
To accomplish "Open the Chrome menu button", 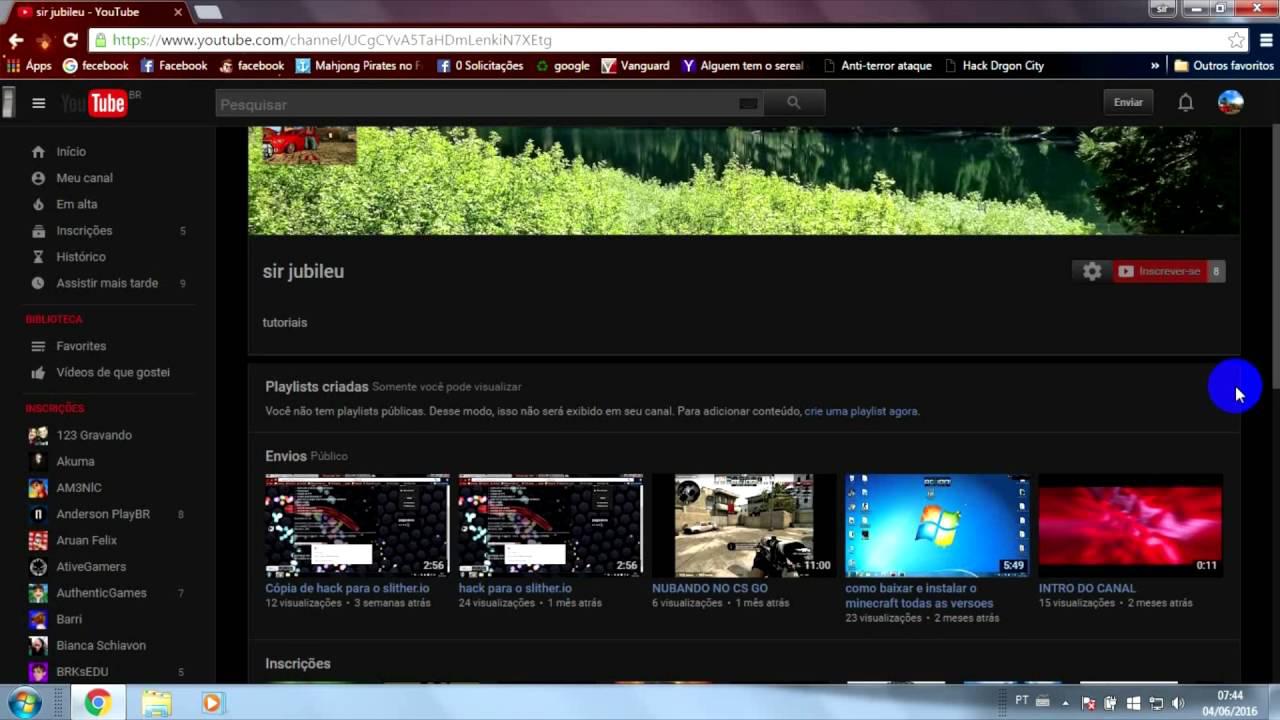I will pyautogui.click(x=1266, y=40).
